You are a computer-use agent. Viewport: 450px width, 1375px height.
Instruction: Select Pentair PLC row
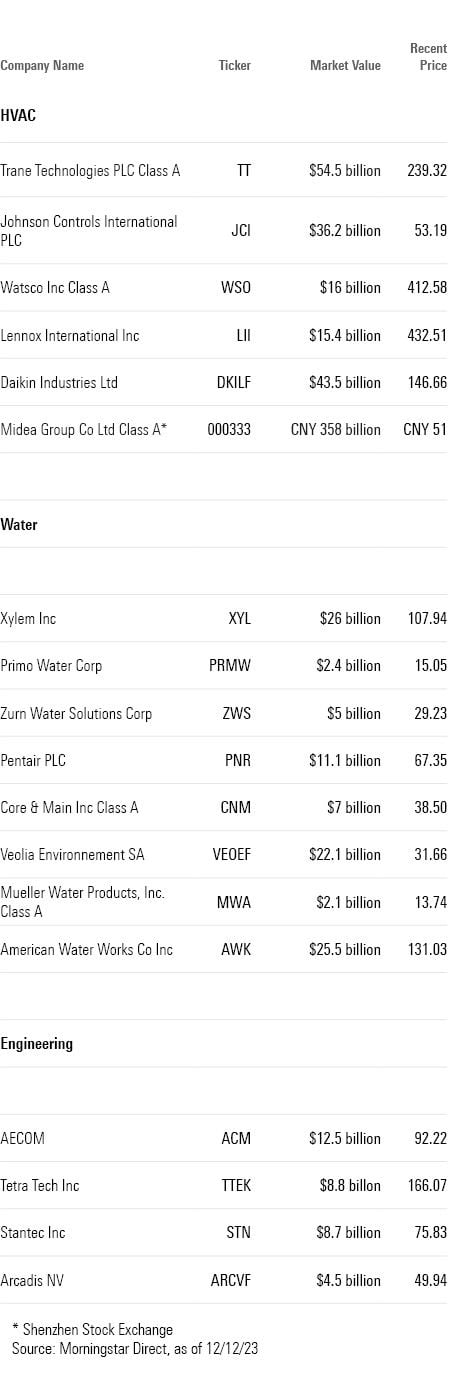pos(224,761)
